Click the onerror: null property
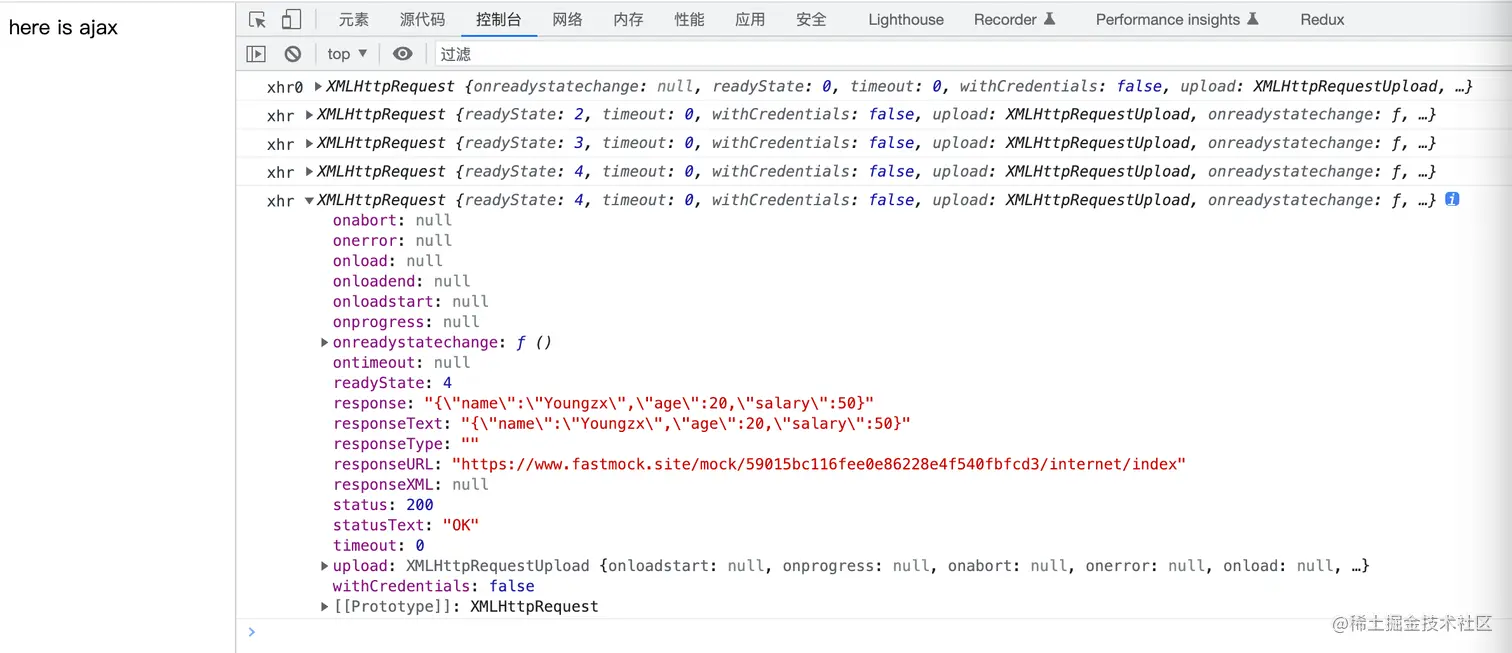This screenshot has height=653, width=1512. point(392,240)
